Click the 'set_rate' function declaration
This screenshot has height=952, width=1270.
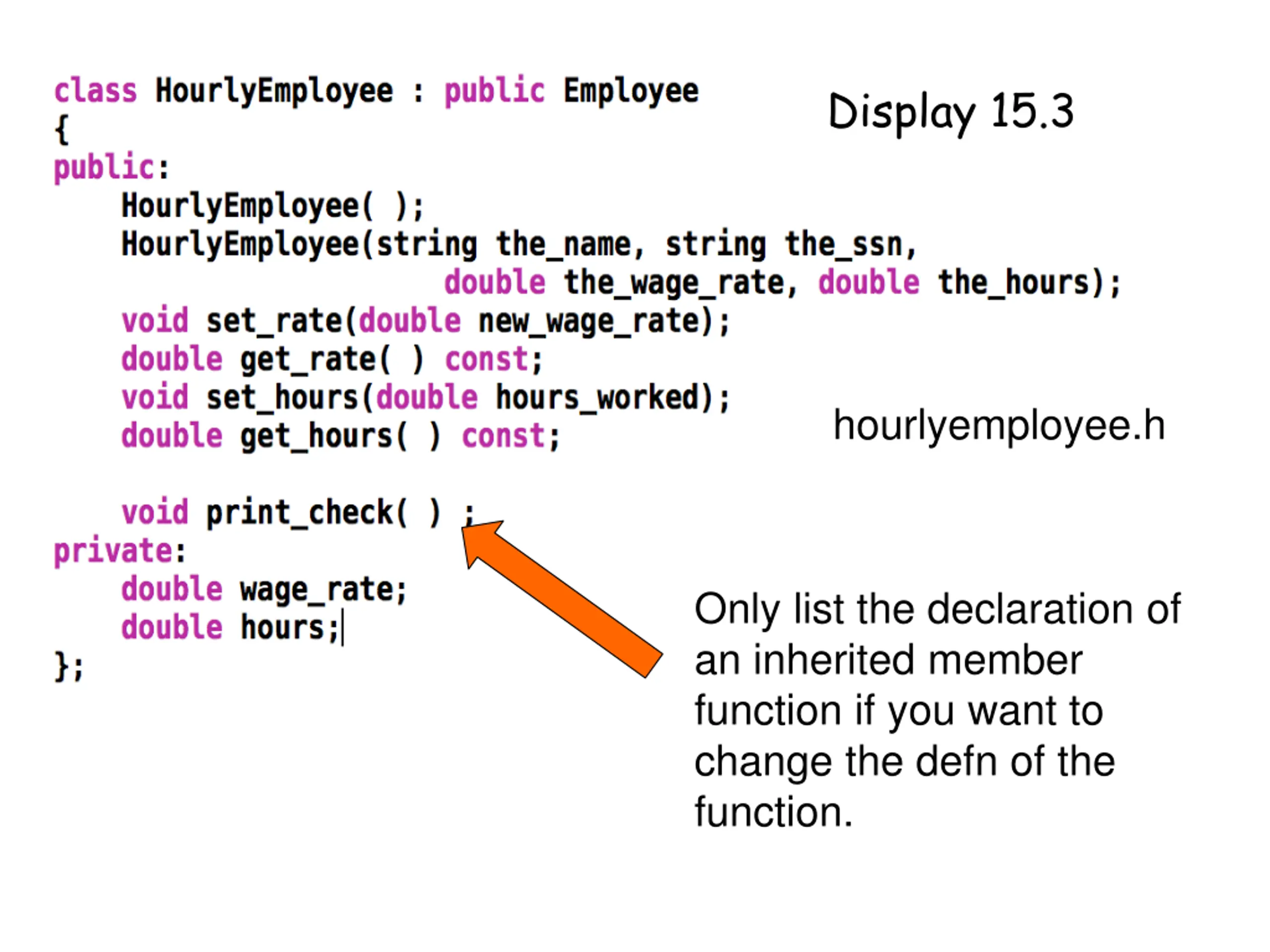[426, 321]
